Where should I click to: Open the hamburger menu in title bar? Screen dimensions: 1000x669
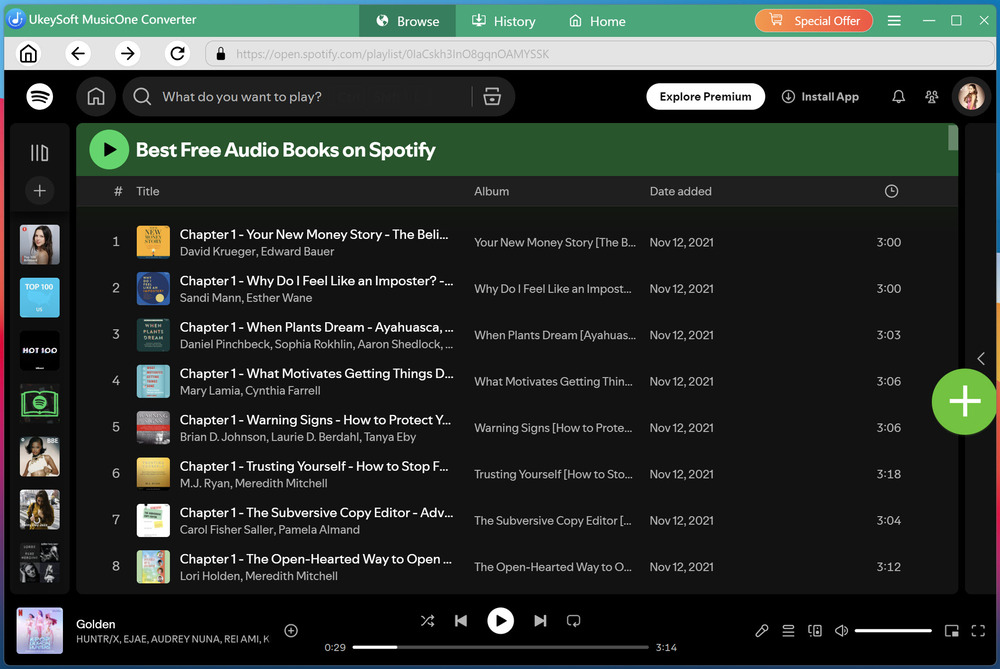[894, 21]
